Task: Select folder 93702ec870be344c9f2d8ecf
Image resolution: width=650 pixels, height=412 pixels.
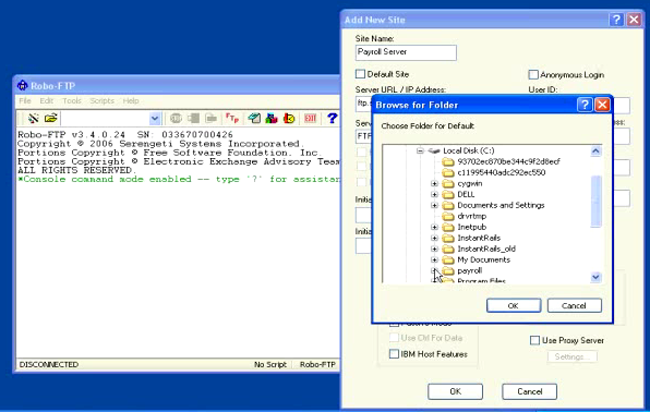Action: point(508,162)
